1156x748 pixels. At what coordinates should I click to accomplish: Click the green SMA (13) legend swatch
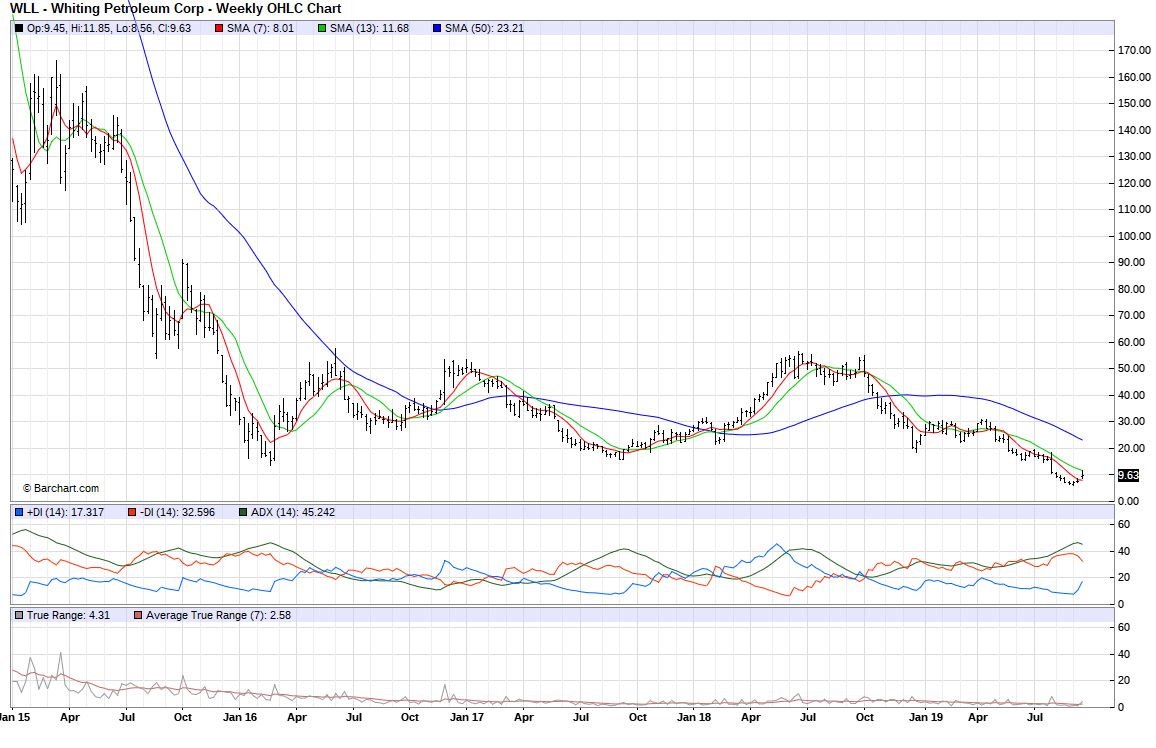click(322, 29)
